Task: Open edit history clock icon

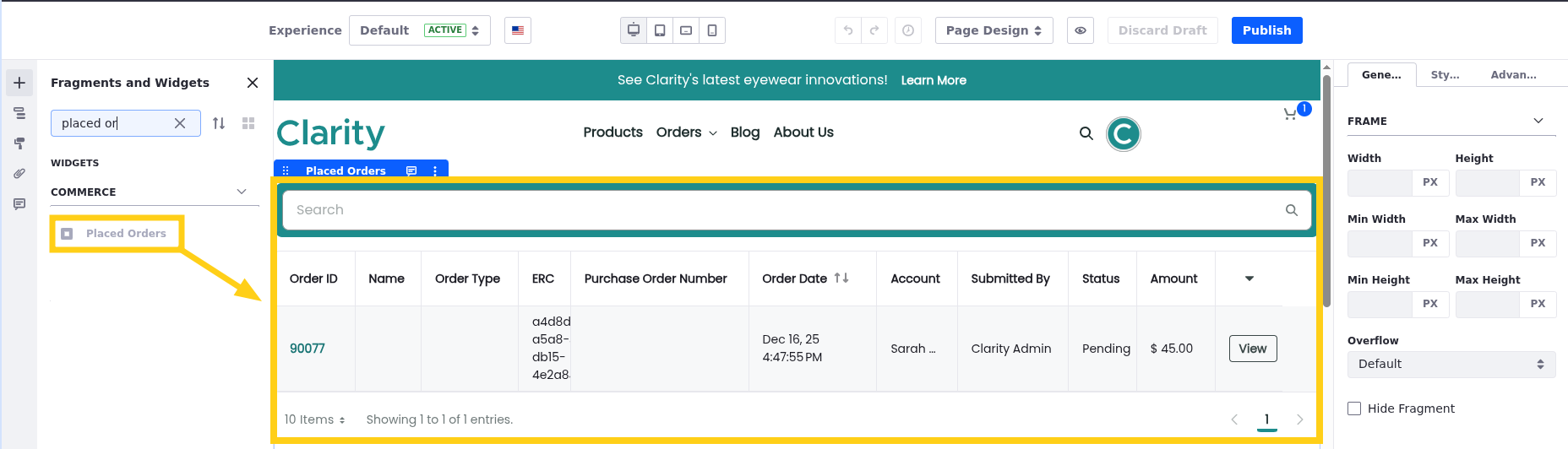Action: (908, 30)
